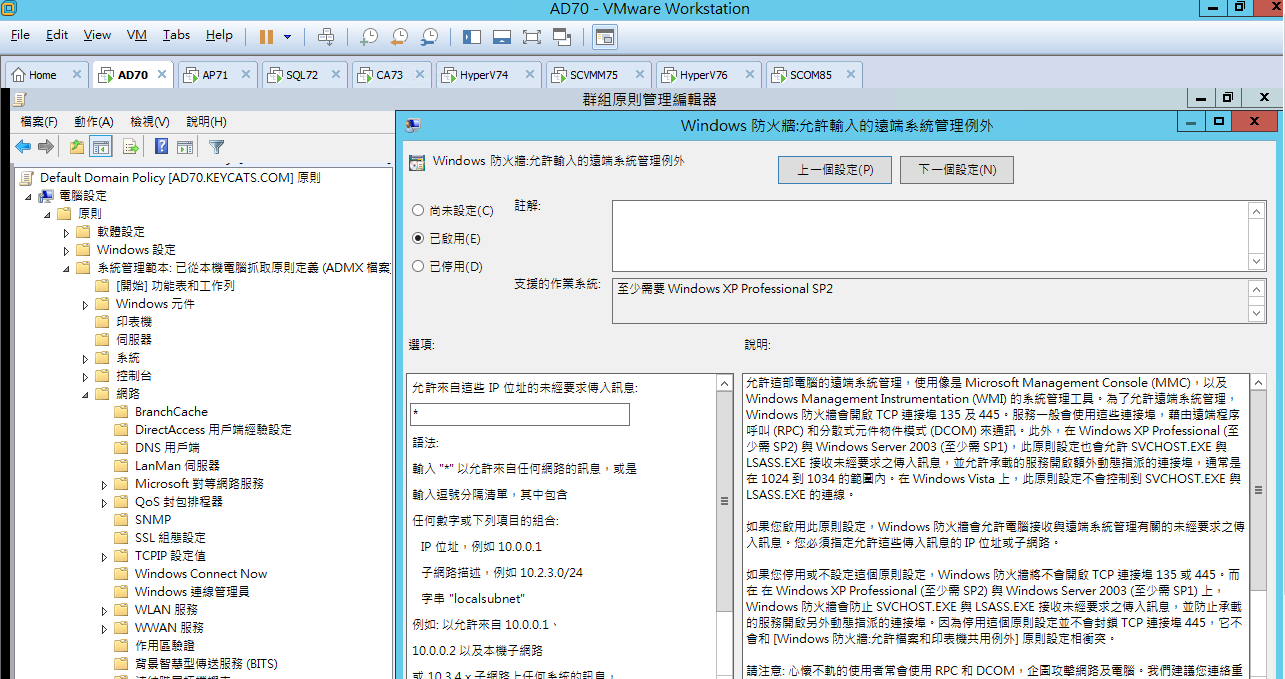Select the Windows Connect Now tree item
The height and width of the screenshot is (679, 1285).
tap(201, 574)
